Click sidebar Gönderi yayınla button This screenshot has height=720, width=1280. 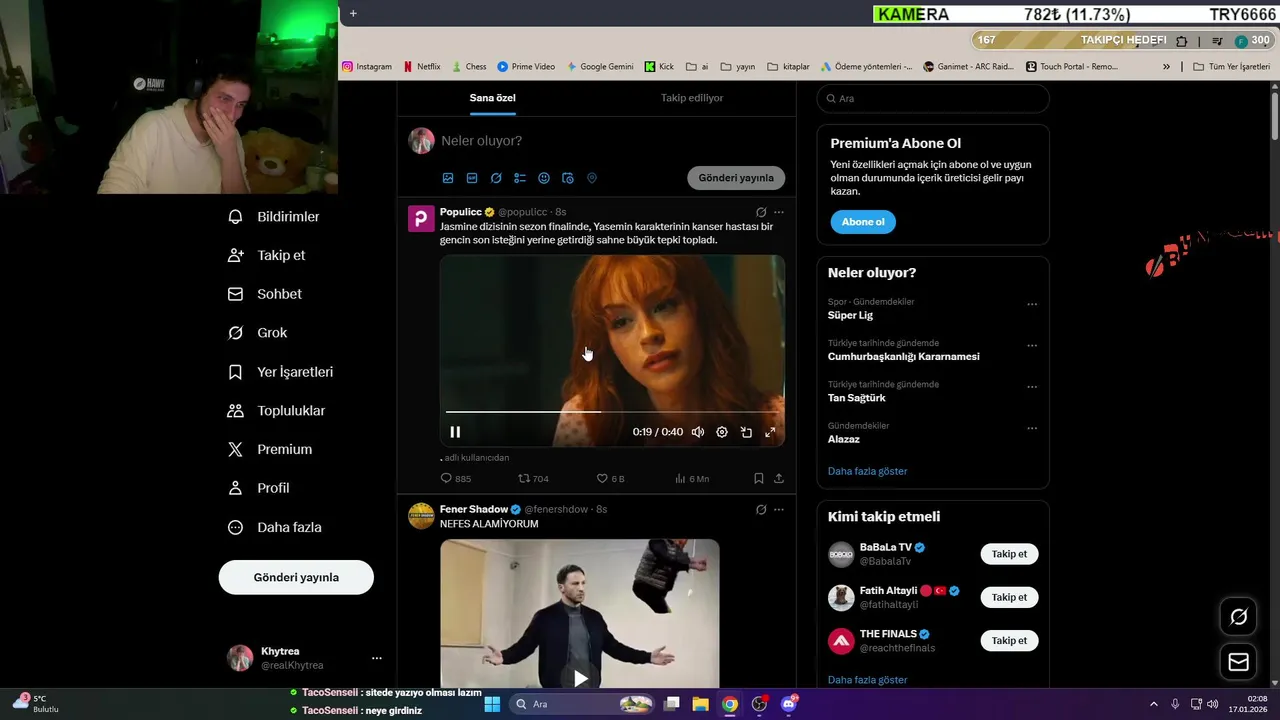point(296,578)
